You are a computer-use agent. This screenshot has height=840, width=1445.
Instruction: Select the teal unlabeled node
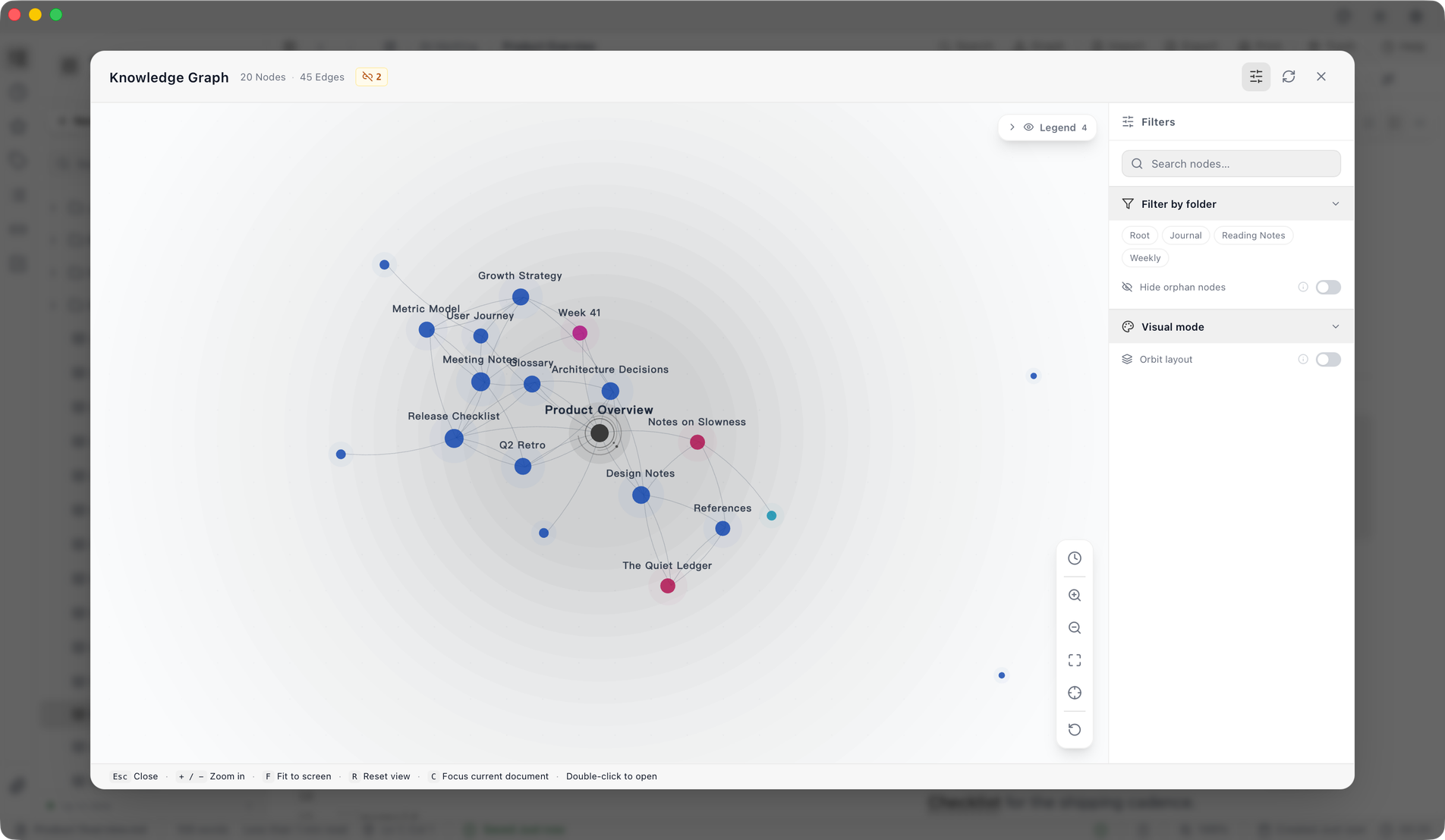(771, 516)
